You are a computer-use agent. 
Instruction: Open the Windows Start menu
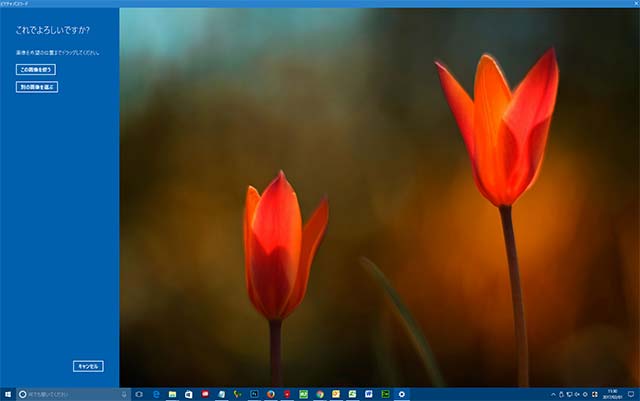[8, 394]
